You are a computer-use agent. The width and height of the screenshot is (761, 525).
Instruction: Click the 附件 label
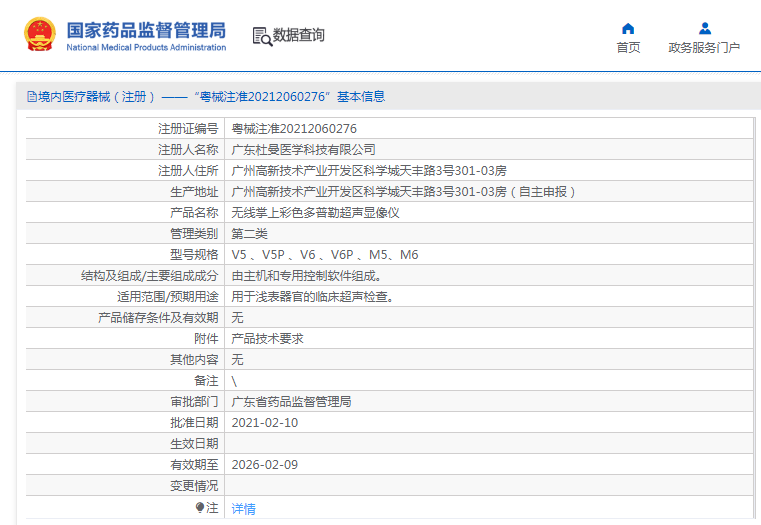click(x=206, y=339)
